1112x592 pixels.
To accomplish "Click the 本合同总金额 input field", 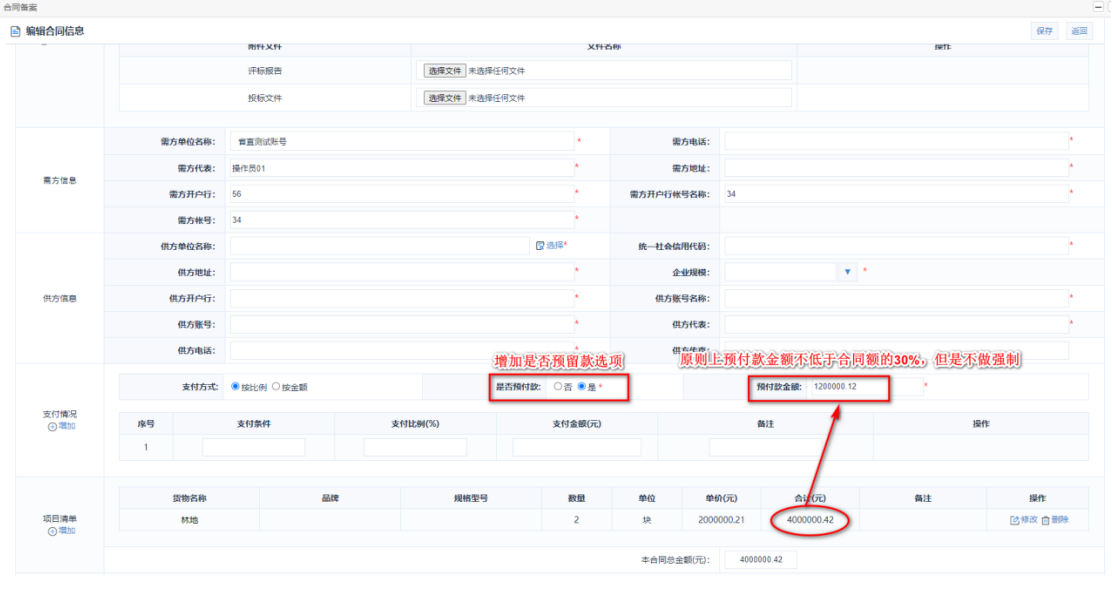I will click(x=760, y=560).
